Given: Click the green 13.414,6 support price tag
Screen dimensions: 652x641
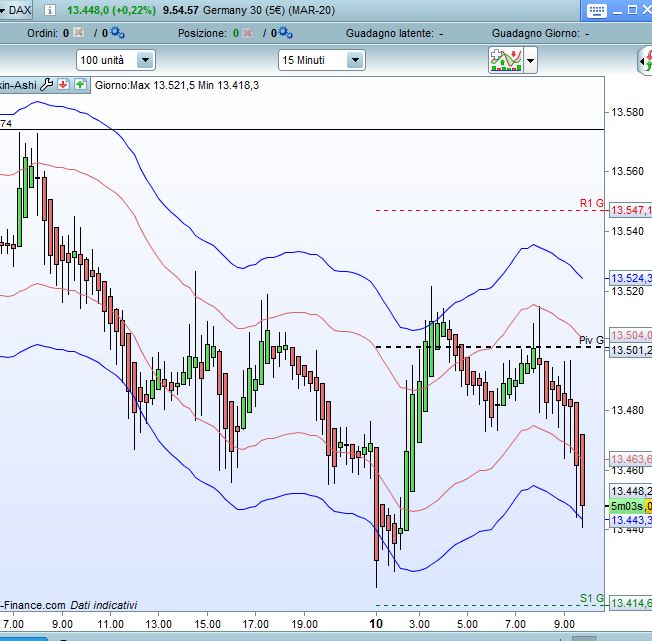Looking at the screenshot, I should coord(631,603).
